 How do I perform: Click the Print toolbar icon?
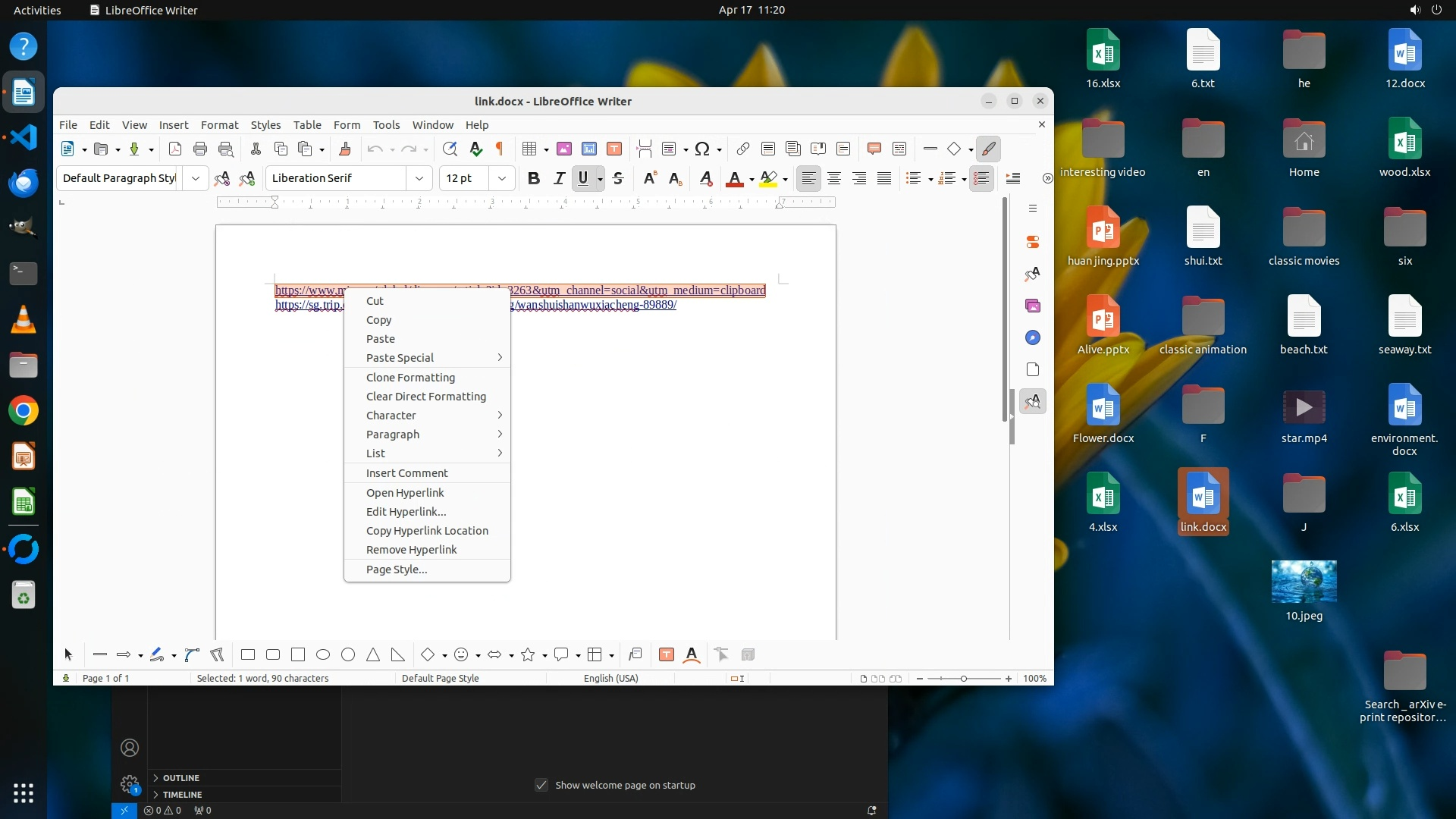click(200, 149)
